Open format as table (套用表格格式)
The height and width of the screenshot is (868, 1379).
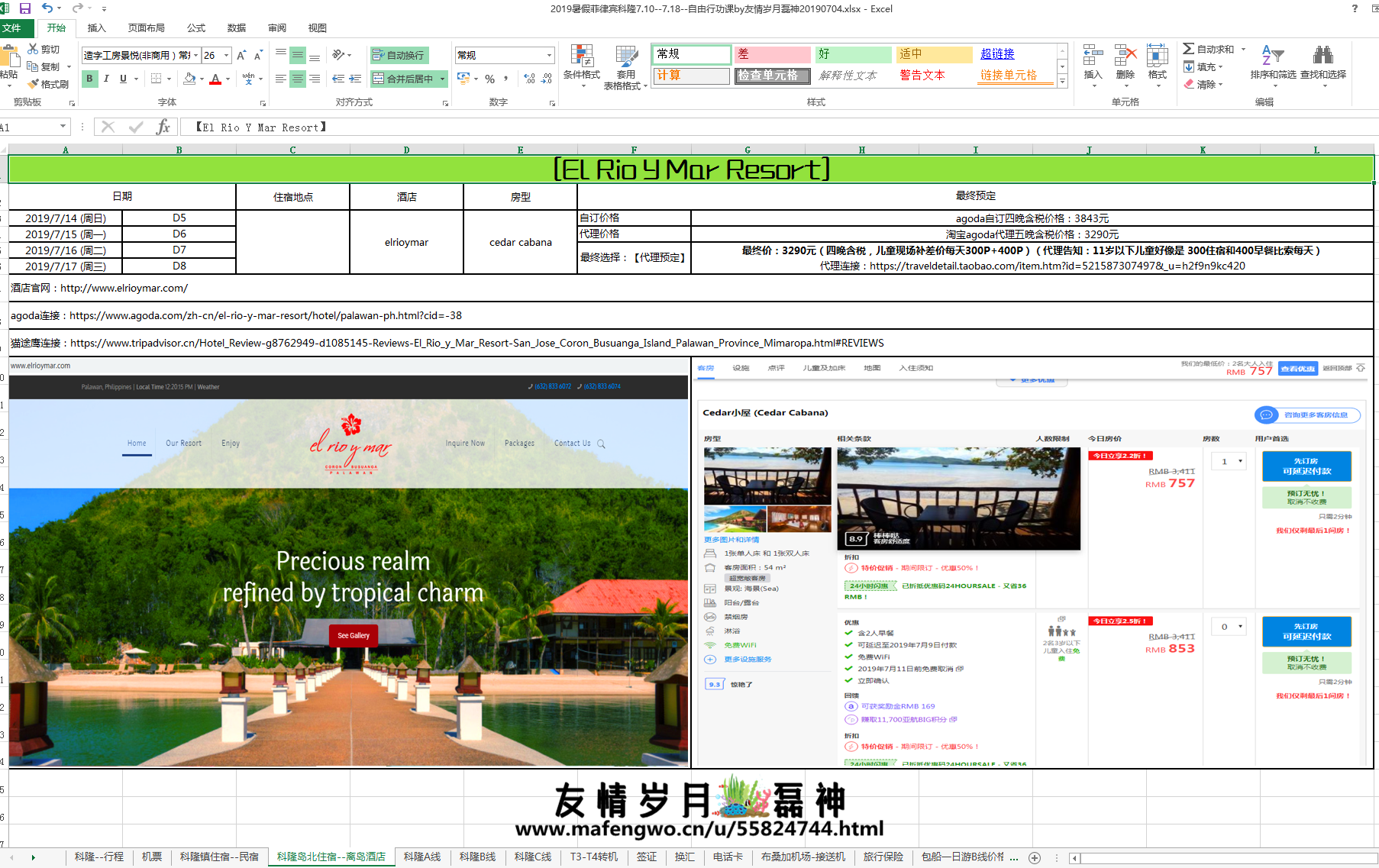tap(626, 67)
